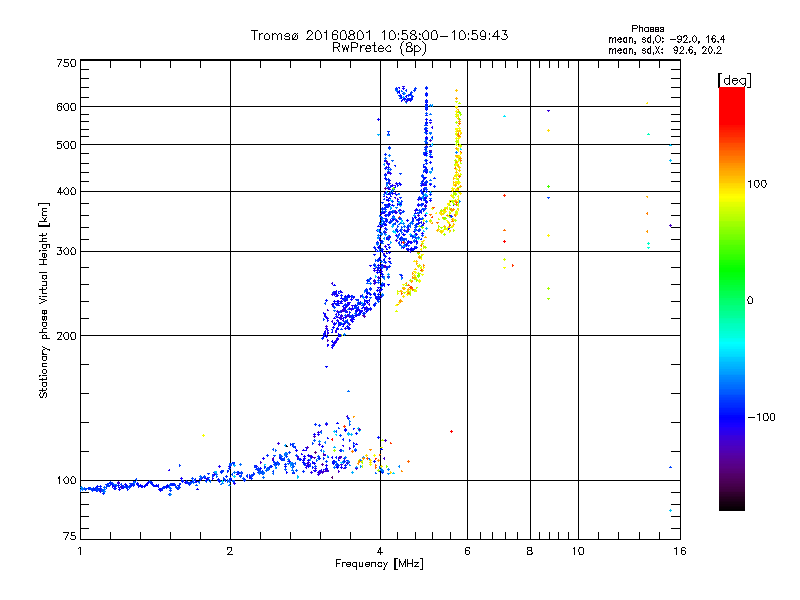Click the x-axis tick '2'
Viewport: 800px width, 600px height.
point(230,551)
